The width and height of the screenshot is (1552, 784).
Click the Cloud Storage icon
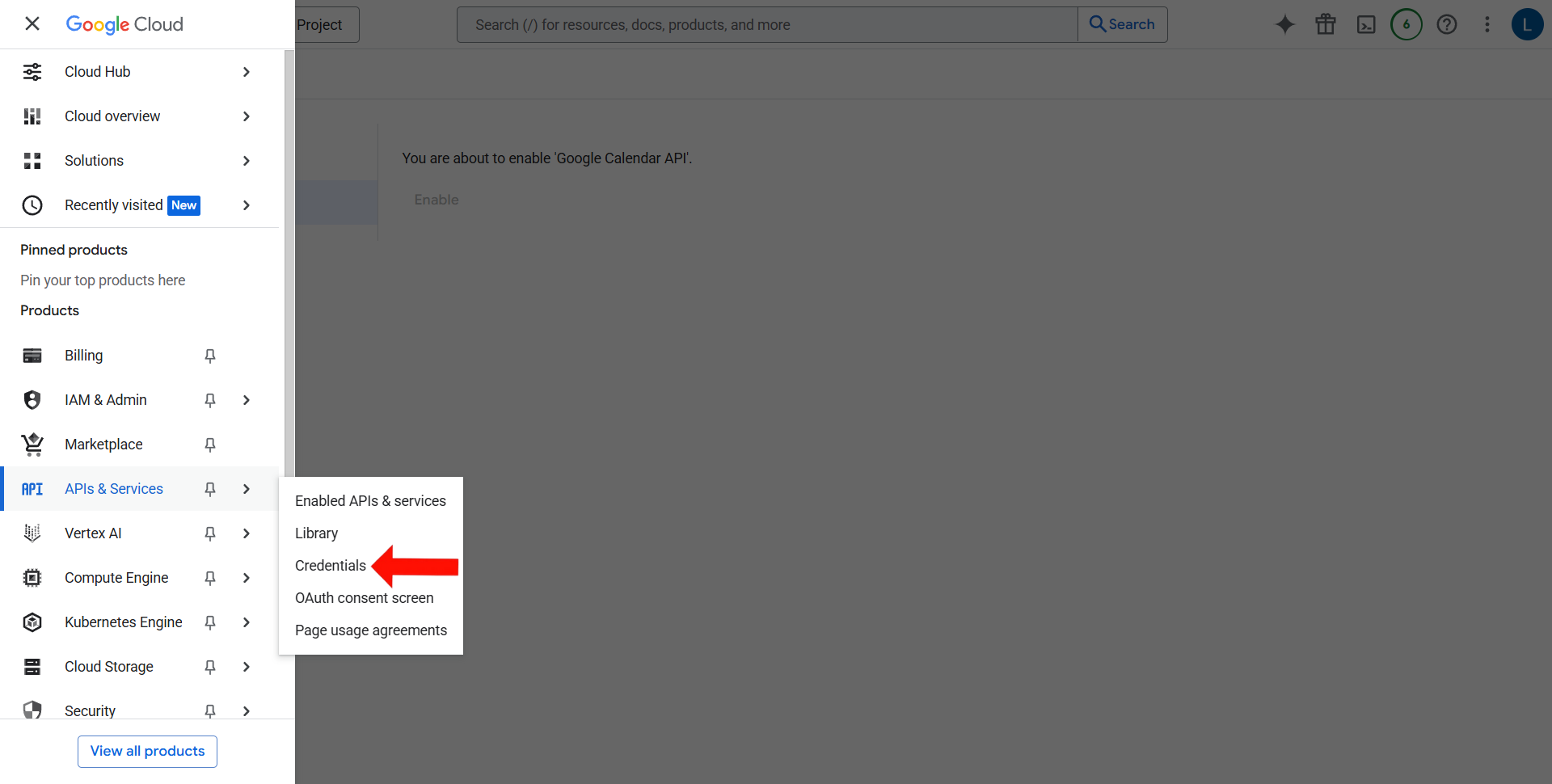point(32,667)
